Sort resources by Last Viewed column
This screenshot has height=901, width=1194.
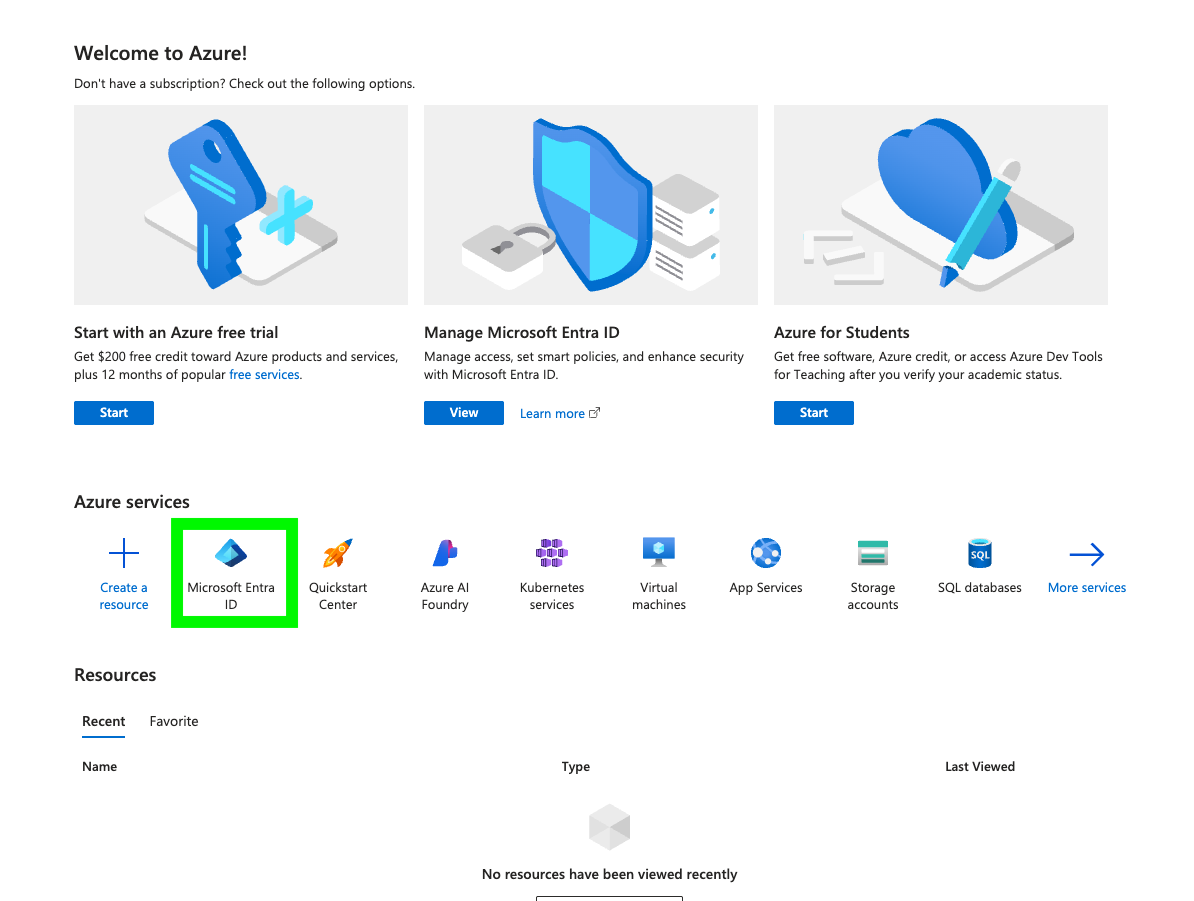(979, 766)
